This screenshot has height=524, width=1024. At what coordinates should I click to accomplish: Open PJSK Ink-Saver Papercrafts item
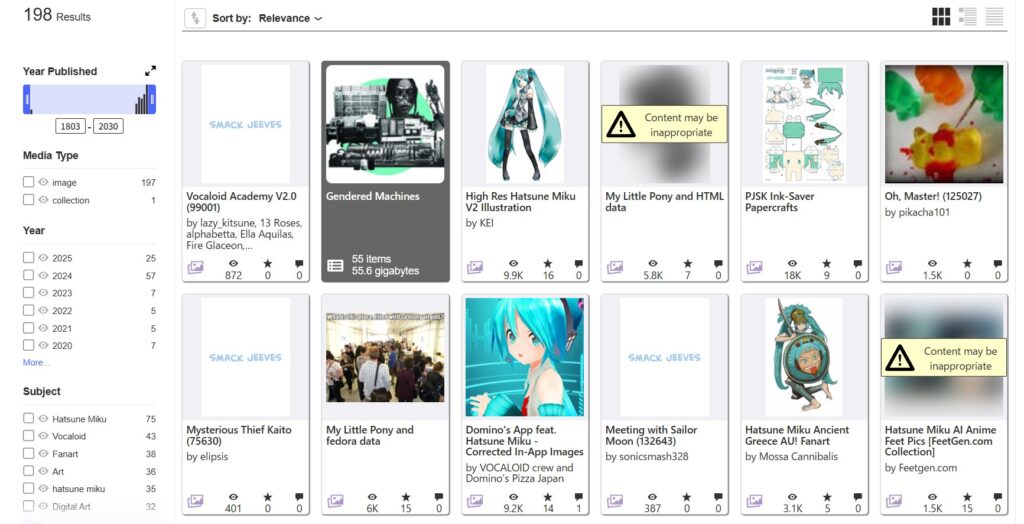coord(780,202)
